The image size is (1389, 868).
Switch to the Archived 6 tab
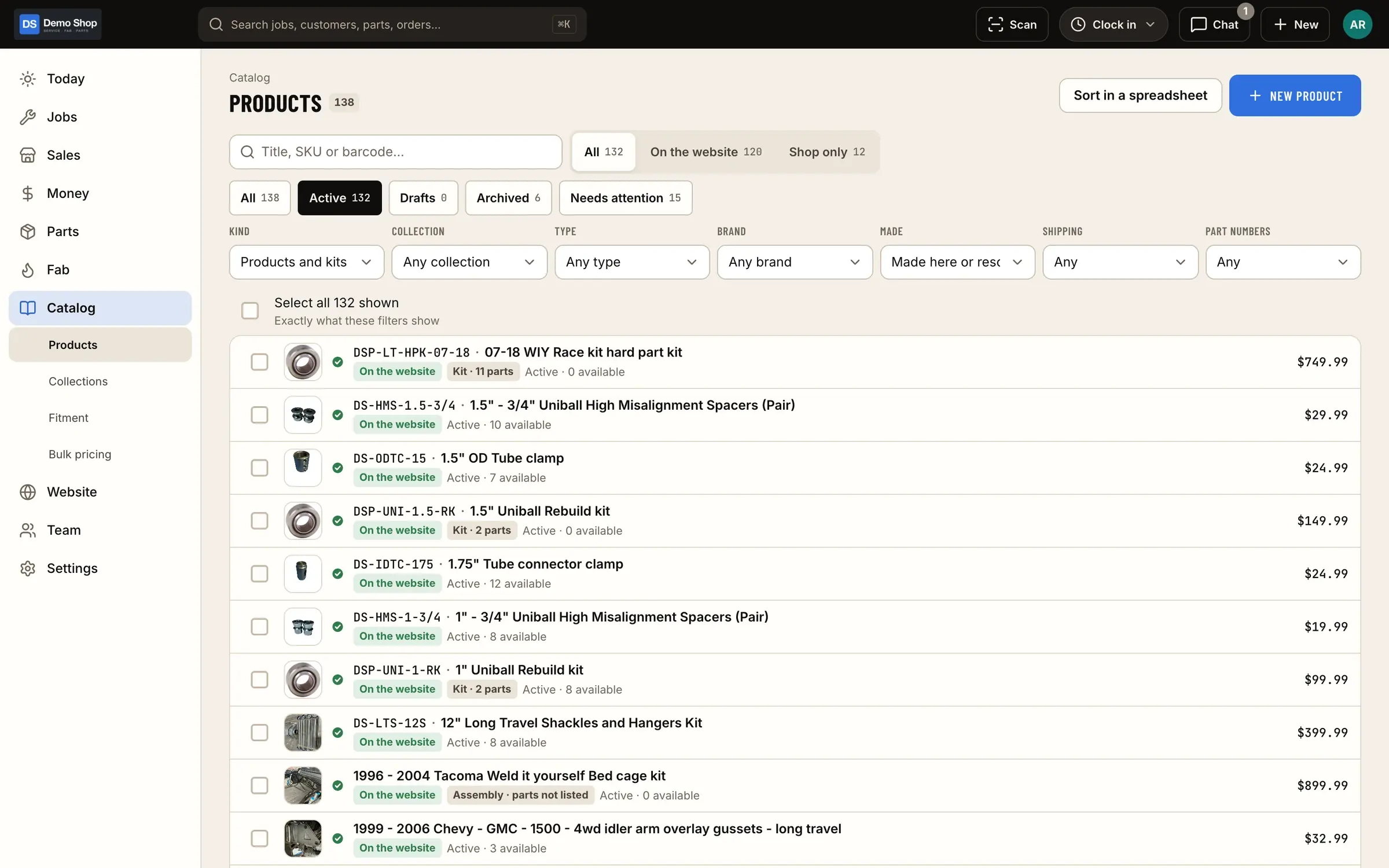point(508,198)
